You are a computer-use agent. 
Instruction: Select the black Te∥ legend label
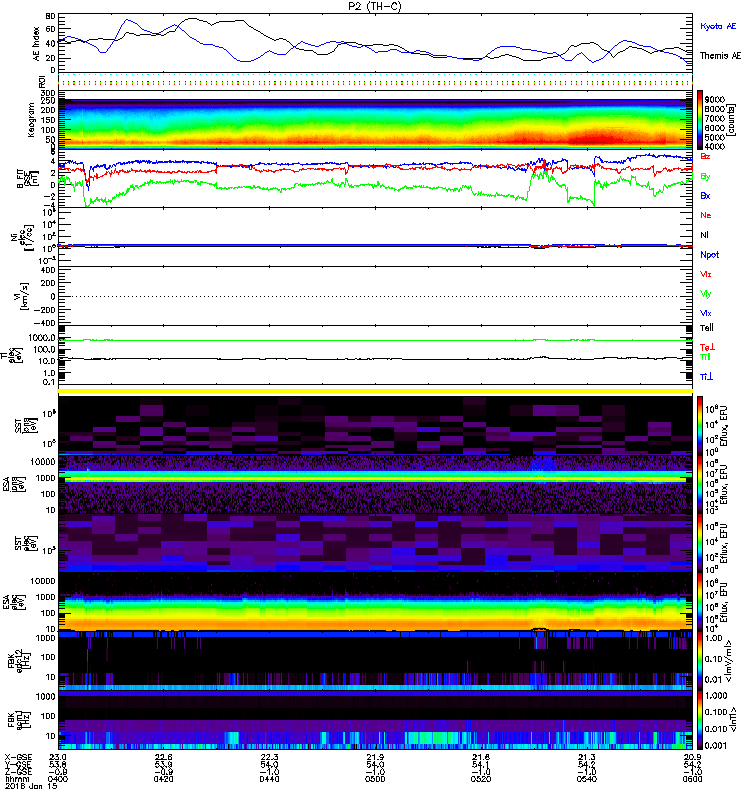707,328
